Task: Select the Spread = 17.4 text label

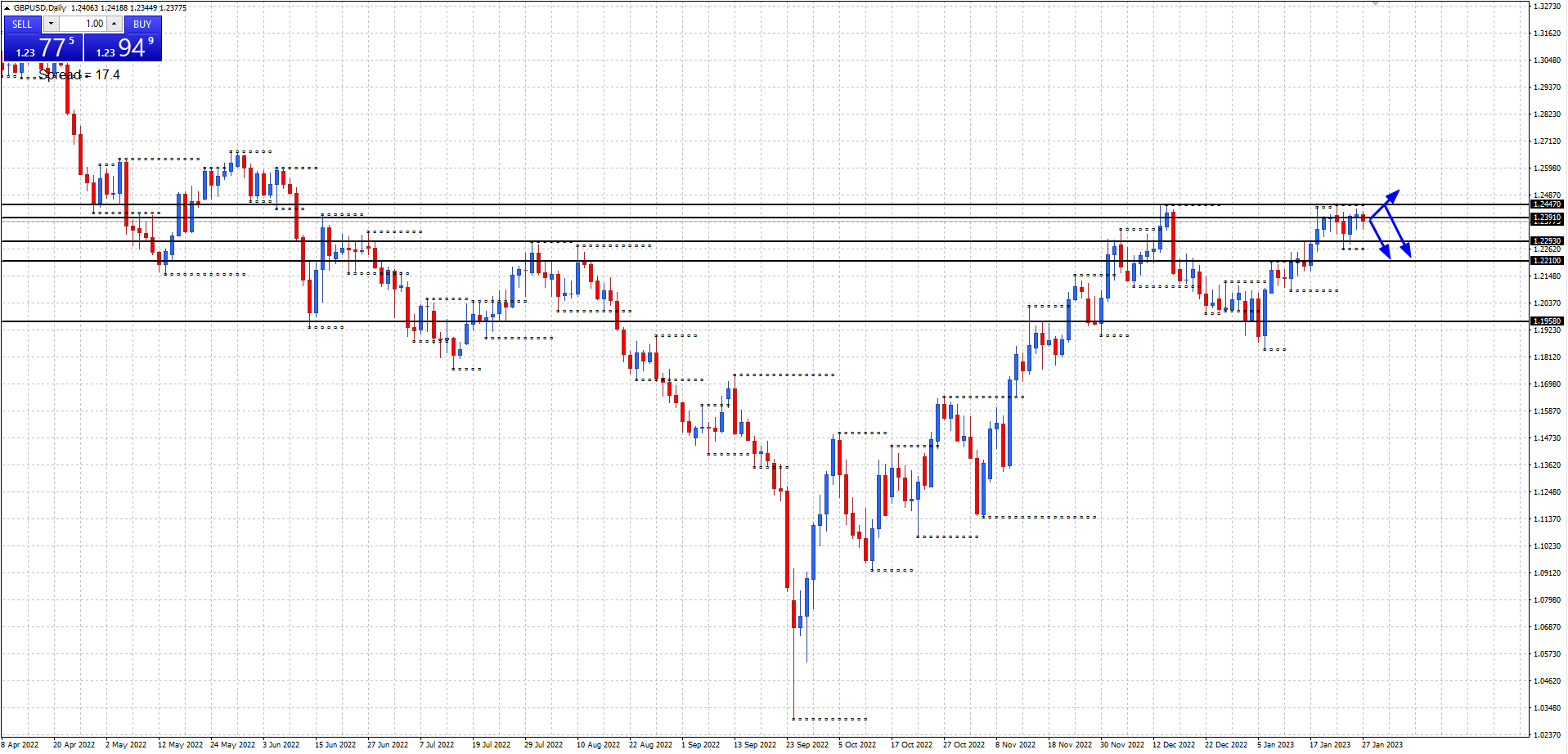Action: pos(79,74)
